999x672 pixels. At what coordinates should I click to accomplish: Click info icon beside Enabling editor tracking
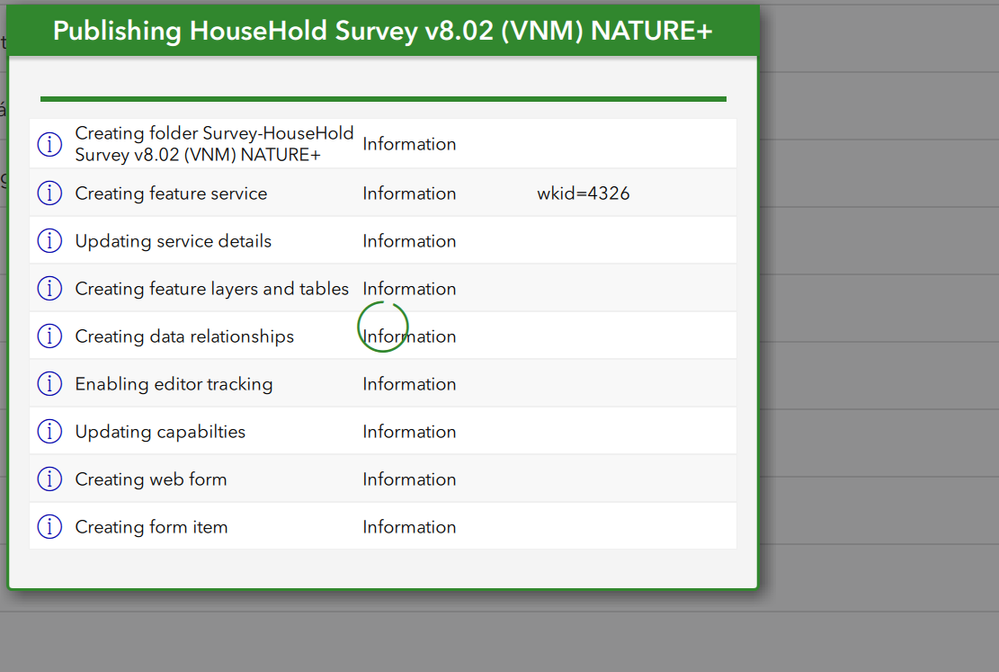(x=50, y=384)
